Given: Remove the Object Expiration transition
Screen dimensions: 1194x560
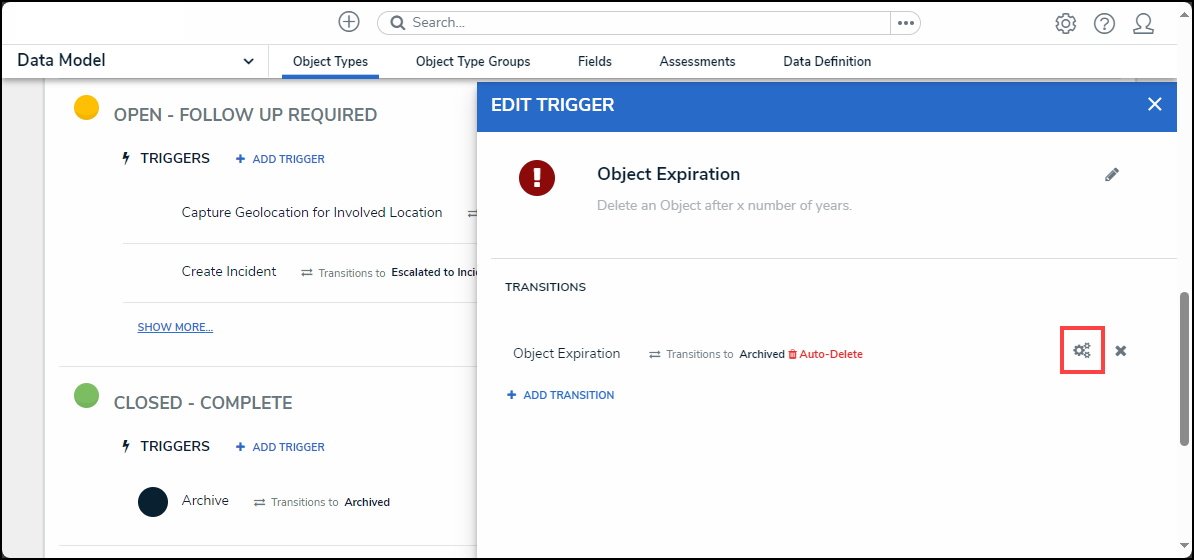Looking at the screenshot, I should pos(1121,351).
